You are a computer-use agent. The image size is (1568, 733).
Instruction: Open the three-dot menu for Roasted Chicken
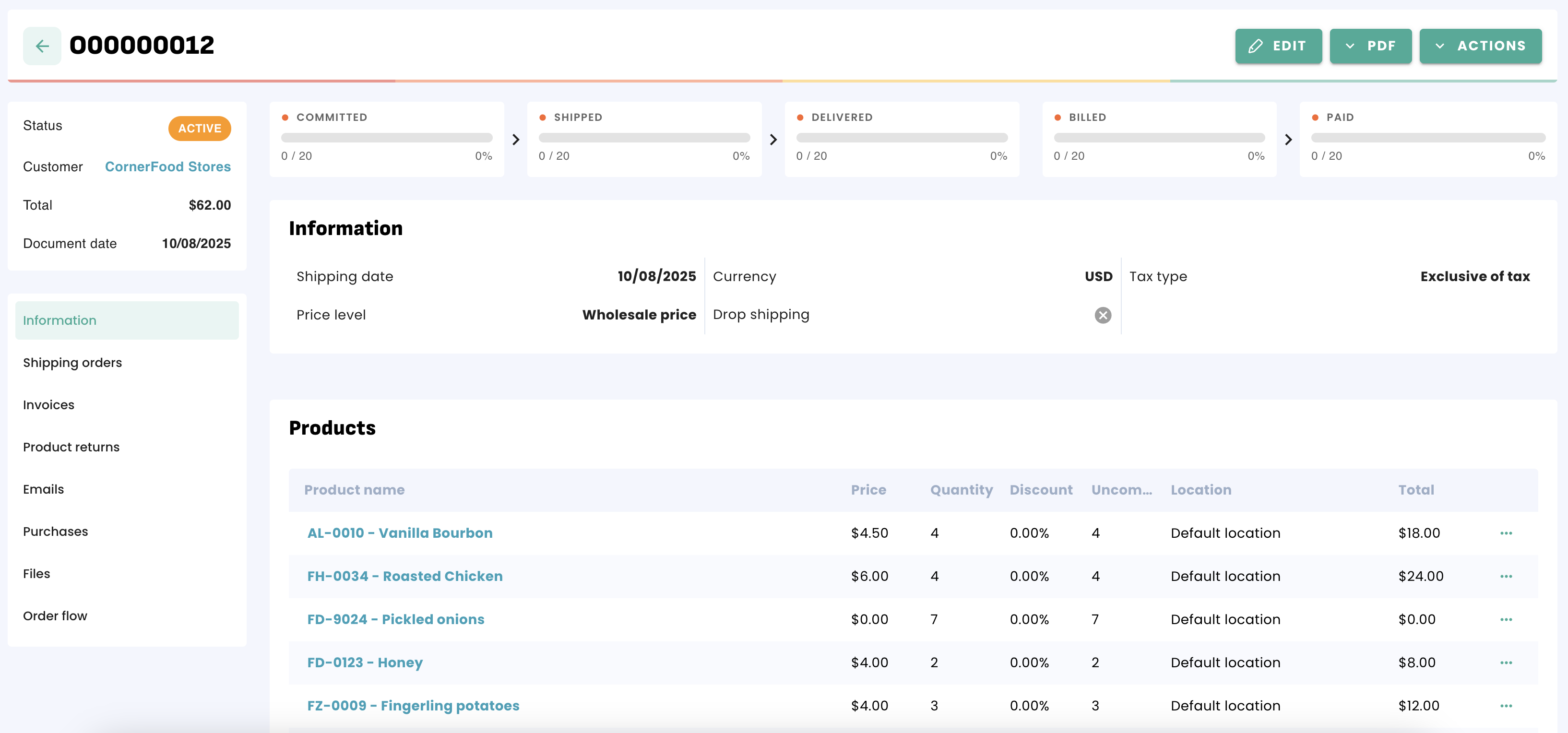(1506, 576)
